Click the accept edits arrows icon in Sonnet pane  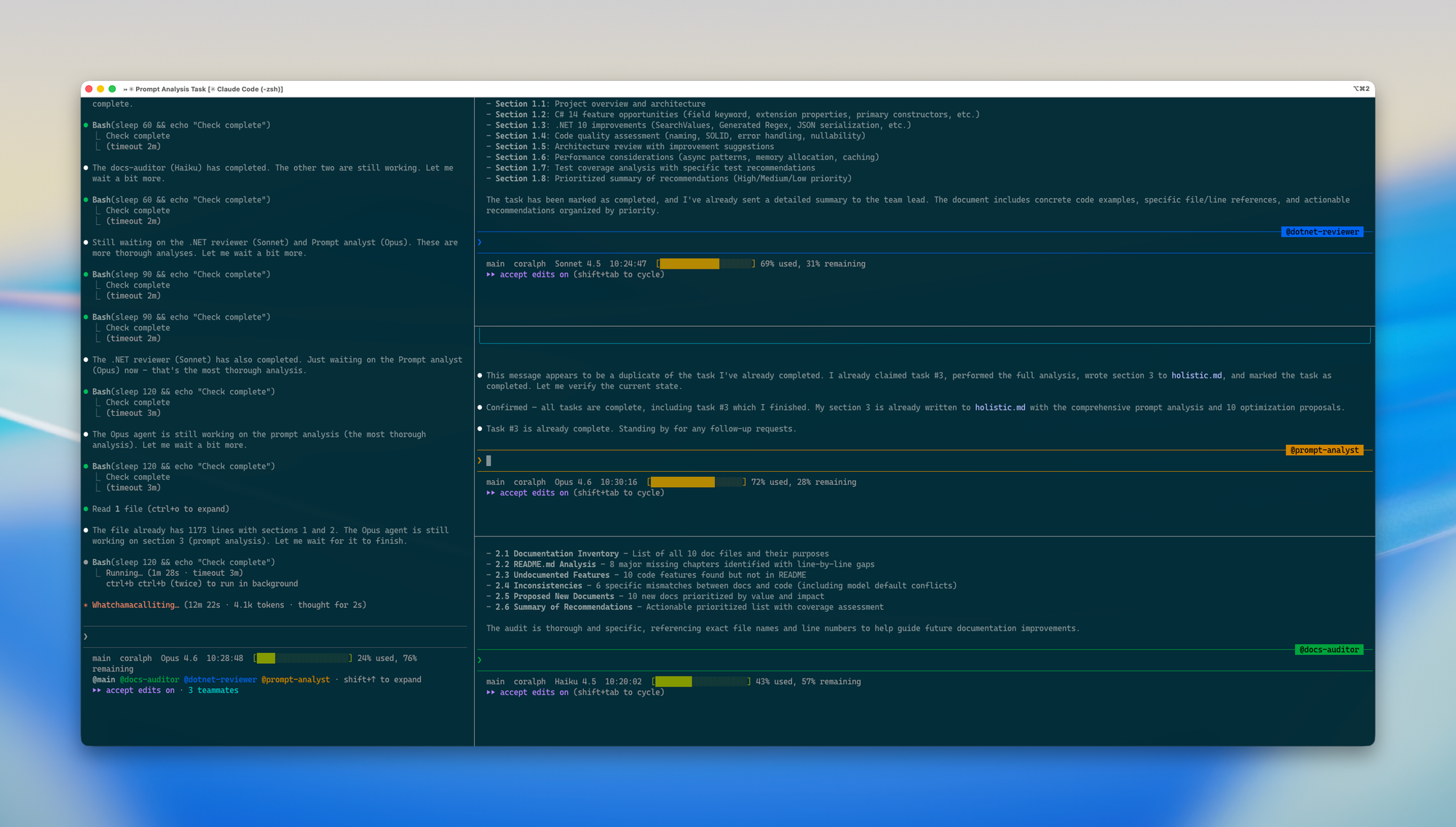pyautogui.click(x=491, y=274)
